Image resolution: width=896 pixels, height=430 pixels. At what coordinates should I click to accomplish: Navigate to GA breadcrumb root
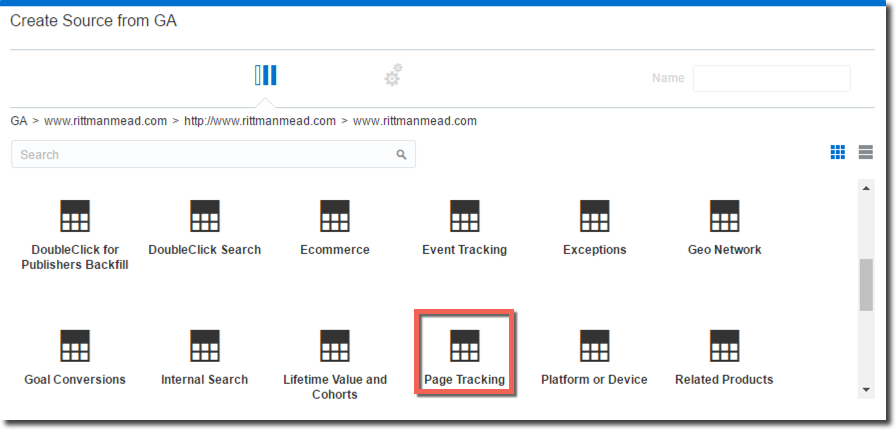pos(19,121)
